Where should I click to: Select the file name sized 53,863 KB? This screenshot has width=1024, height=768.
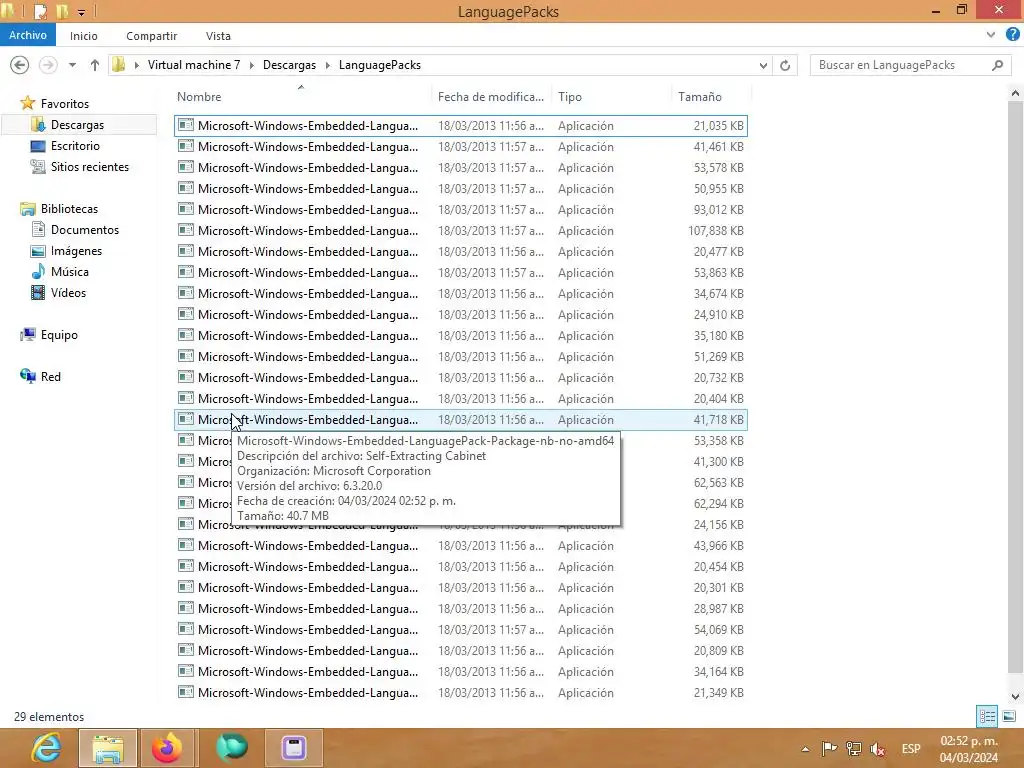pyautogui.click(x=308, y=272)
